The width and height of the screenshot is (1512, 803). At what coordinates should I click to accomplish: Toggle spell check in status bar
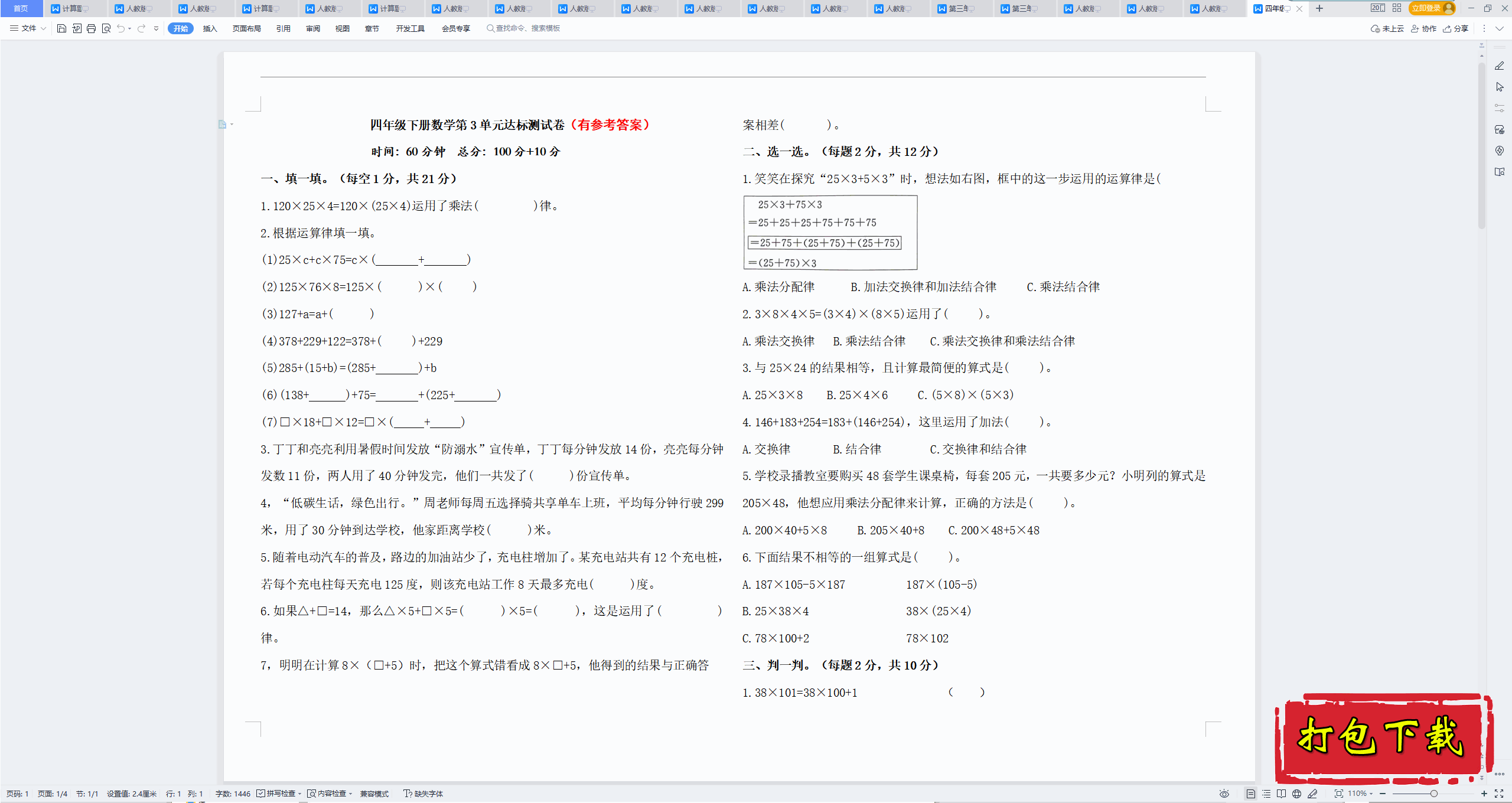coord(276,794)
